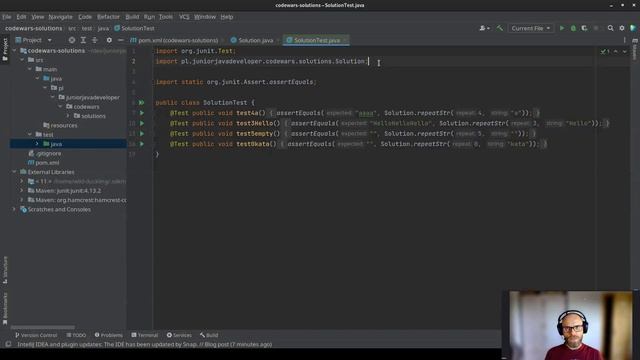Collapse the test folder arrow

(x=30, y=134)
